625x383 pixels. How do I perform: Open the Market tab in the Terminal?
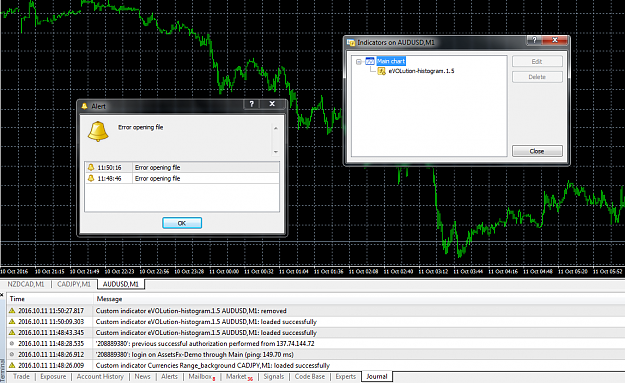pyautogui.click(x=239, y=377)
